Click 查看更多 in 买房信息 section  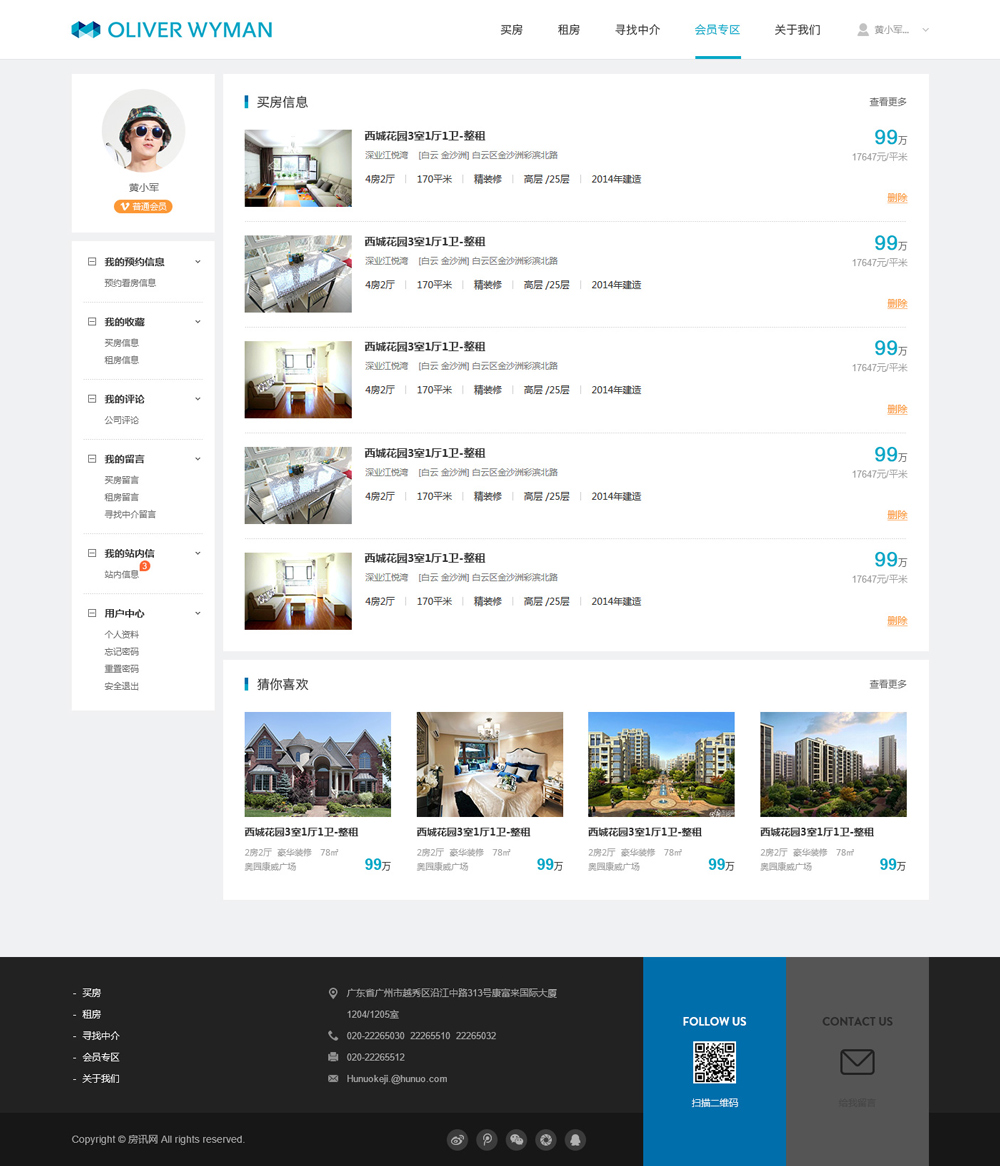[887, 102]
